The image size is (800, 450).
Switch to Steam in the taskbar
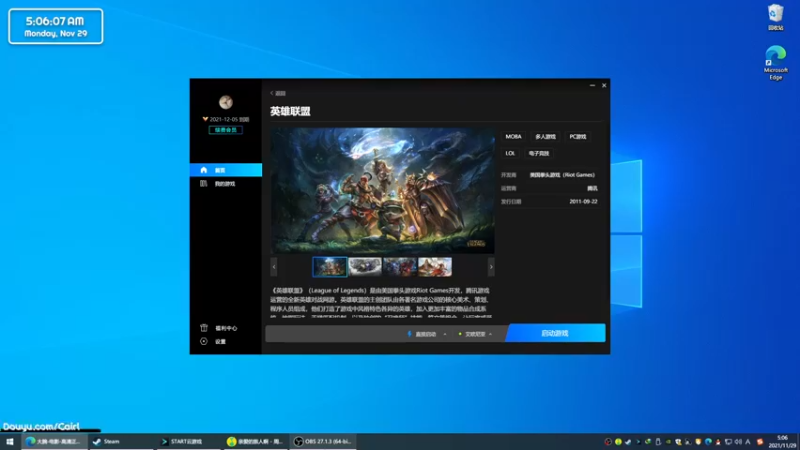click(x=121, y=442)
